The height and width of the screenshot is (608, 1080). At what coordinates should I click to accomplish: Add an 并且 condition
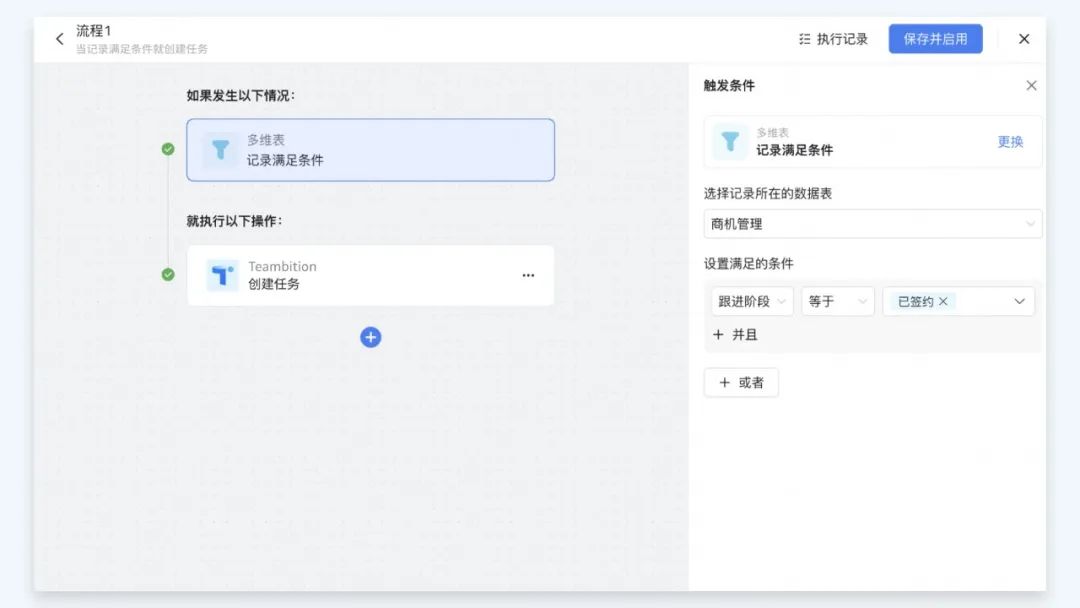[x=735, y=335]
